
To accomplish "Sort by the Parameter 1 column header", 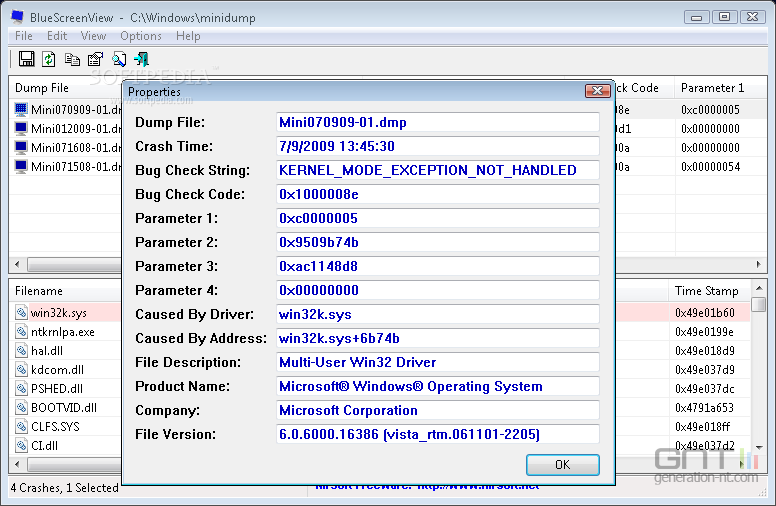I will coord(712,88).
